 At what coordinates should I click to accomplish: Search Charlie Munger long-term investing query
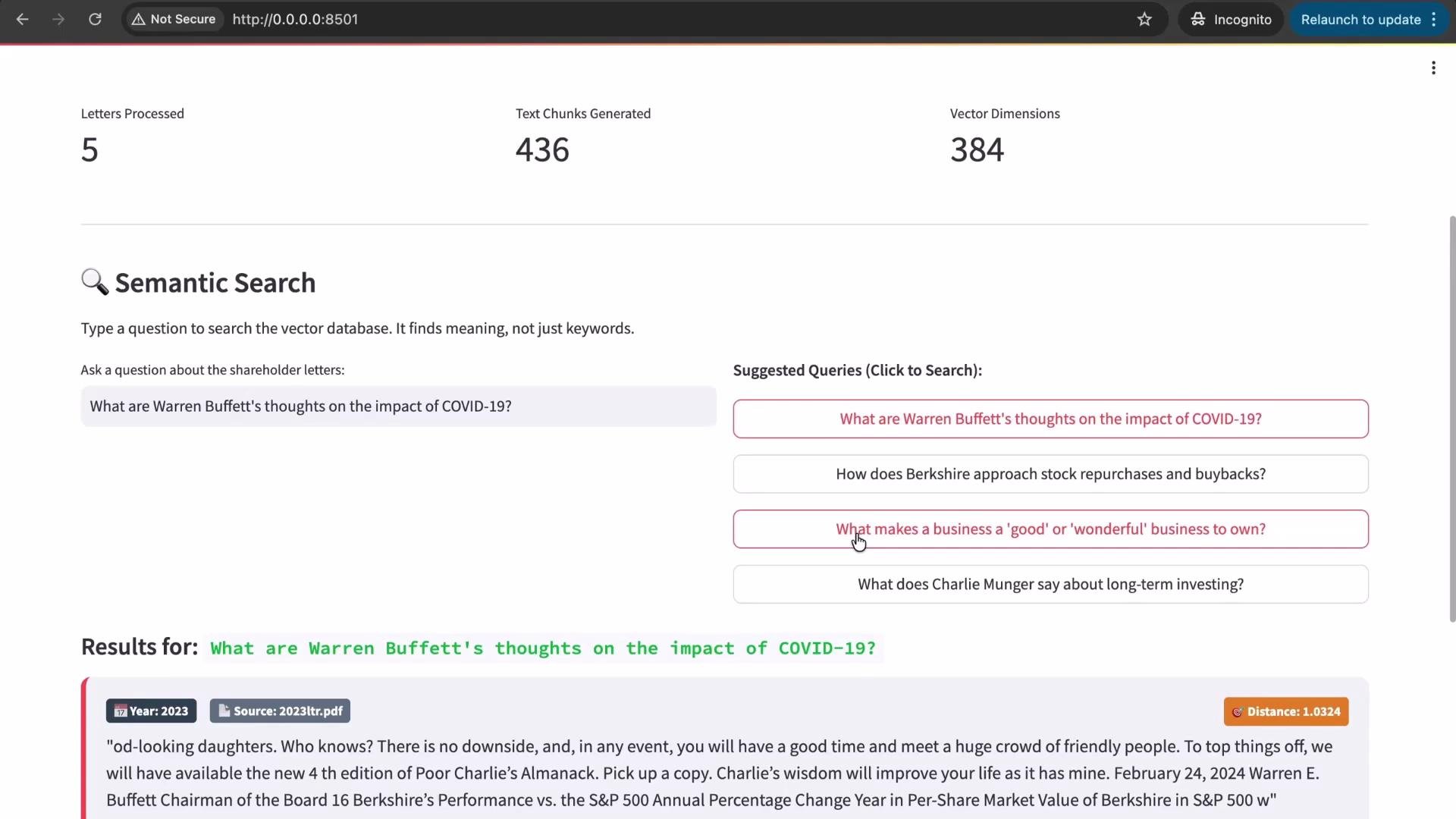[1050, 584]
